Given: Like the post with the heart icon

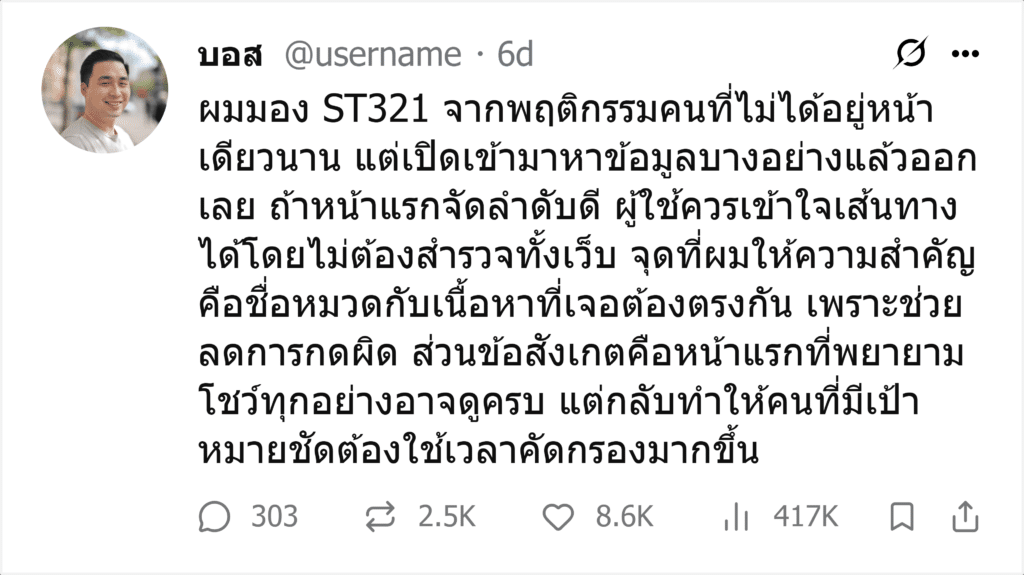Looking at the screenshot, I should 558,517.
